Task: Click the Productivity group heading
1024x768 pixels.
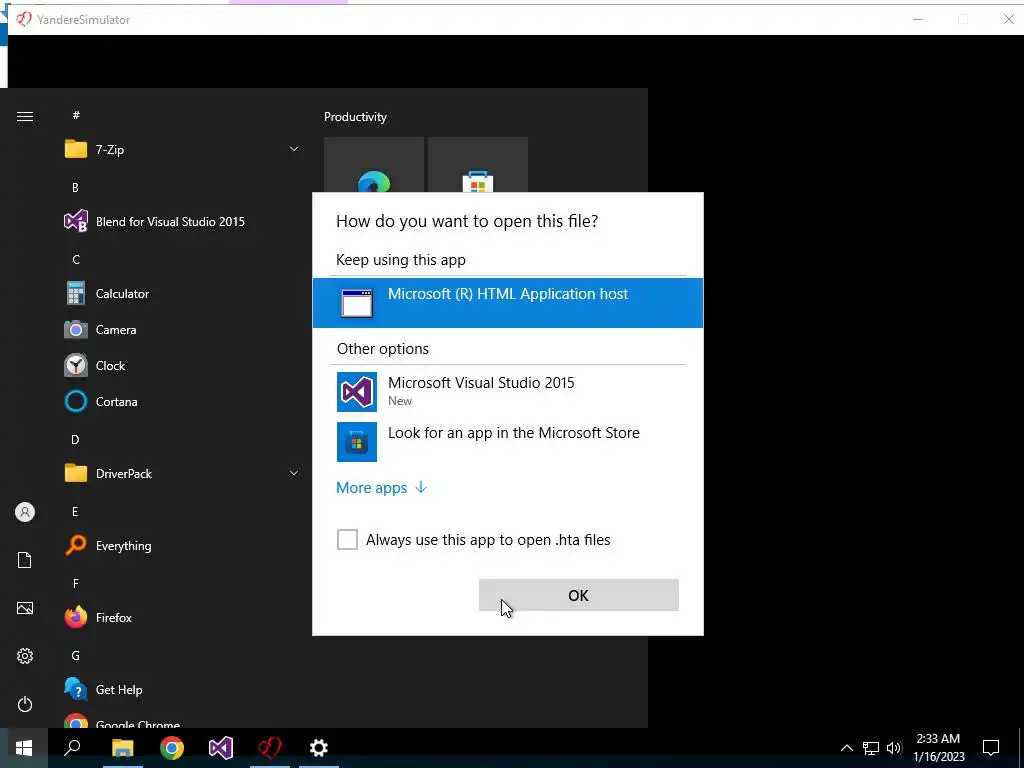Action: pos(355,117)
